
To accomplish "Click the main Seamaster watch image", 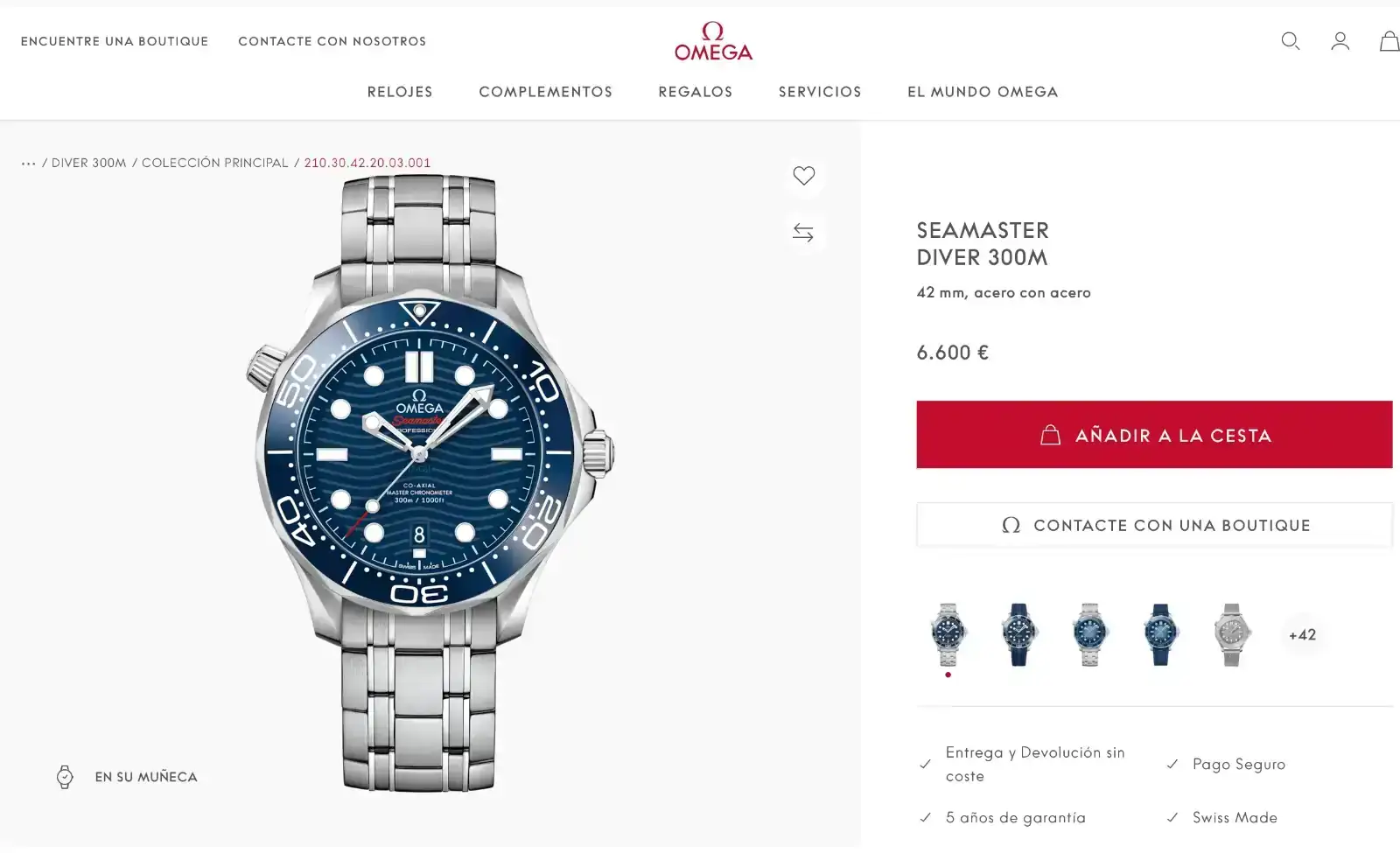I will coord(430,483).
